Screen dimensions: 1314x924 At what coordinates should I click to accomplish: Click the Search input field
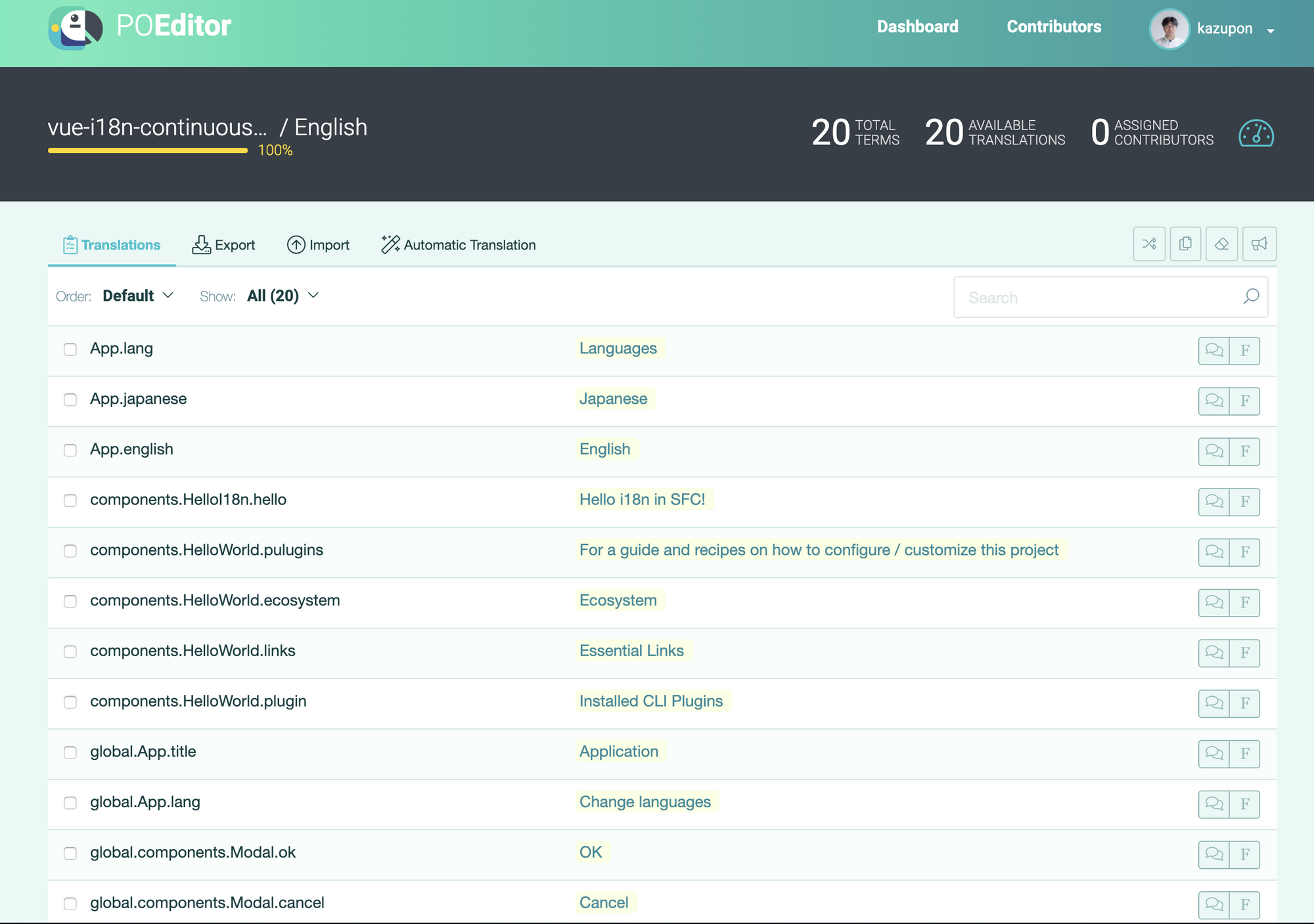coord(1097,297)
